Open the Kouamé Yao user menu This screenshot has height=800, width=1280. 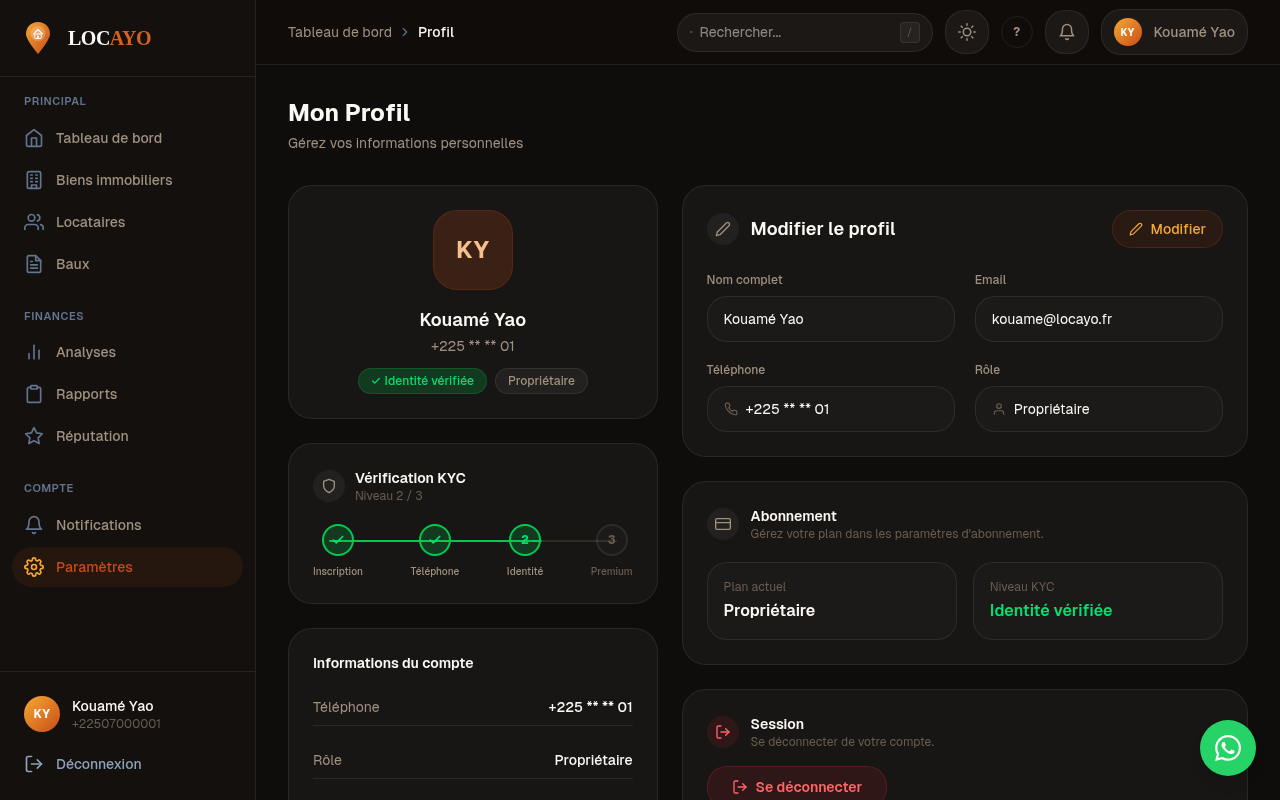1174,32
